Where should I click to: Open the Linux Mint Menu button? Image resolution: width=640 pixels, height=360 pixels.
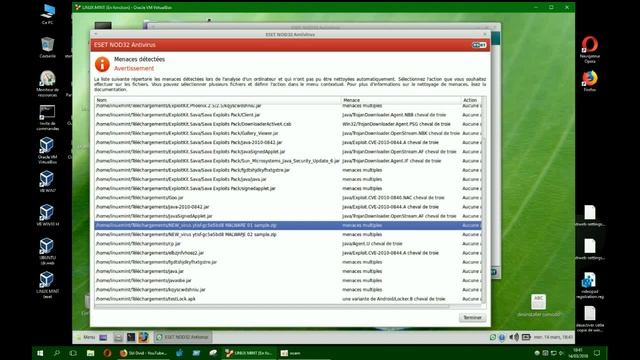coord(86,337)
